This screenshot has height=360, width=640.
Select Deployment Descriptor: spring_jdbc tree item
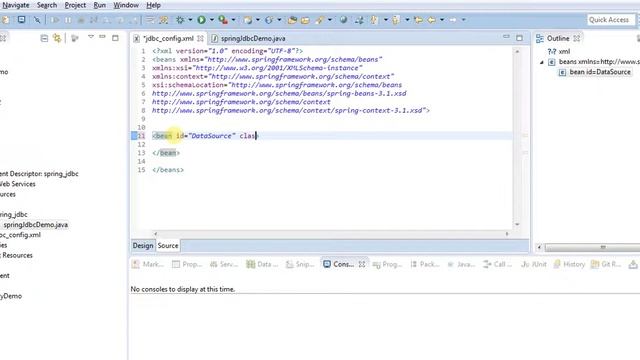[x=39, y=174]
